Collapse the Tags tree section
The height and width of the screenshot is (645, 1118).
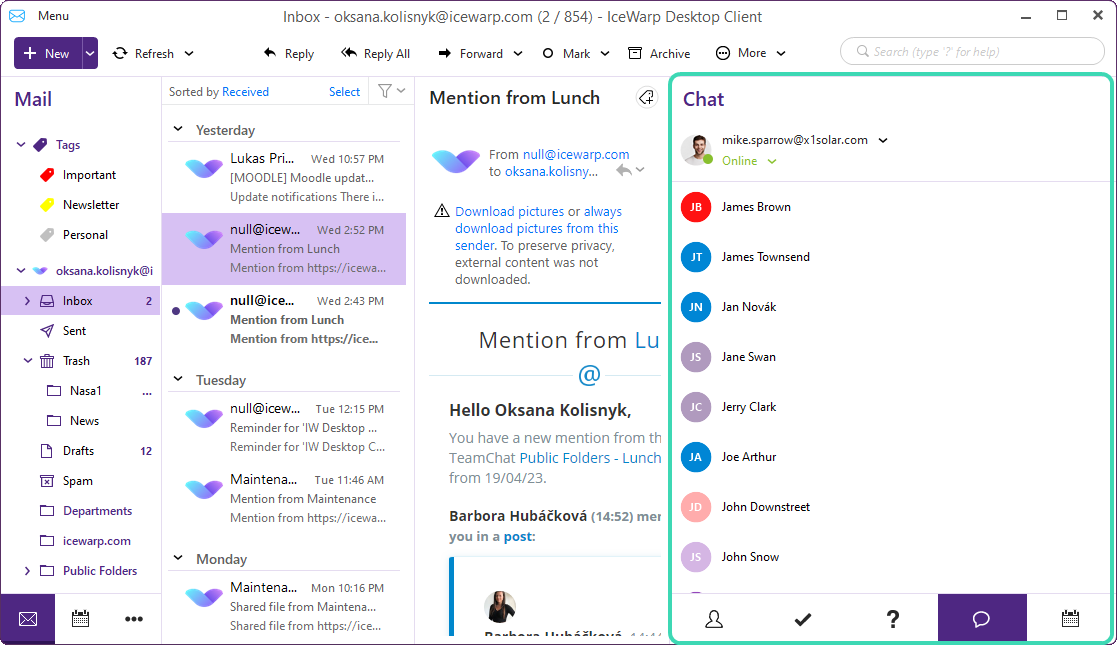[21, 145]
